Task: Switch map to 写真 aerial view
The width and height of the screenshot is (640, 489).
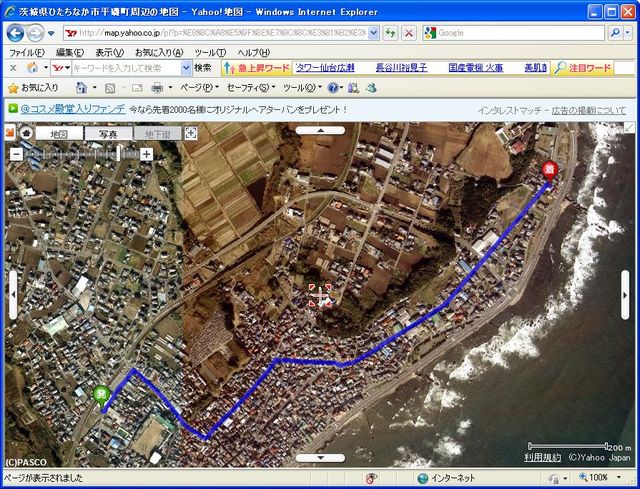Action: [x=108, y=133]
